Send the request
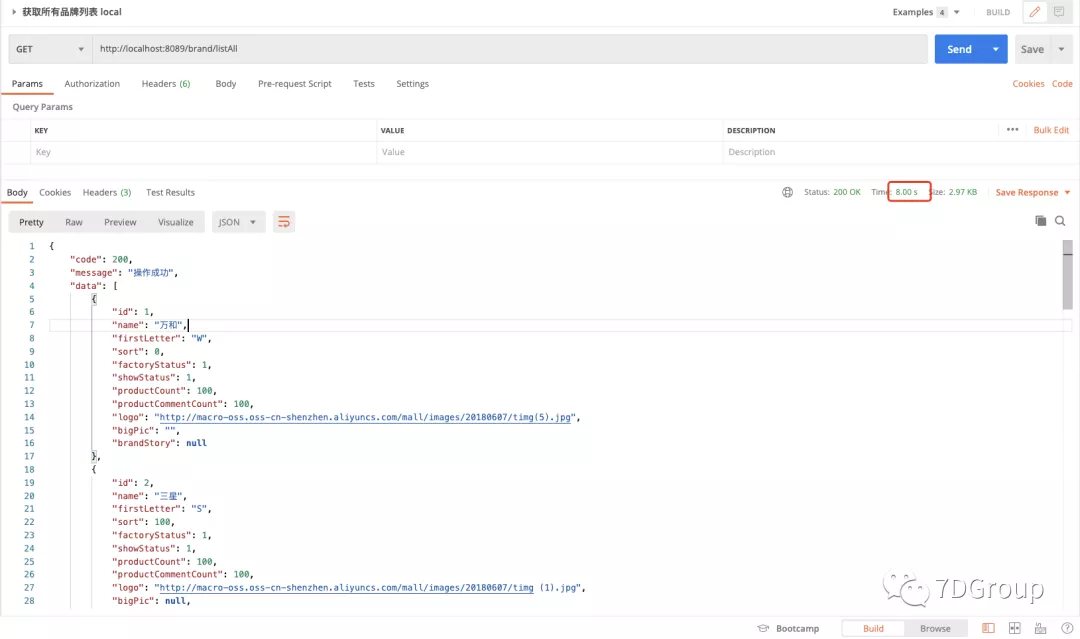1080x639 pixels. [x=959, y=49]
